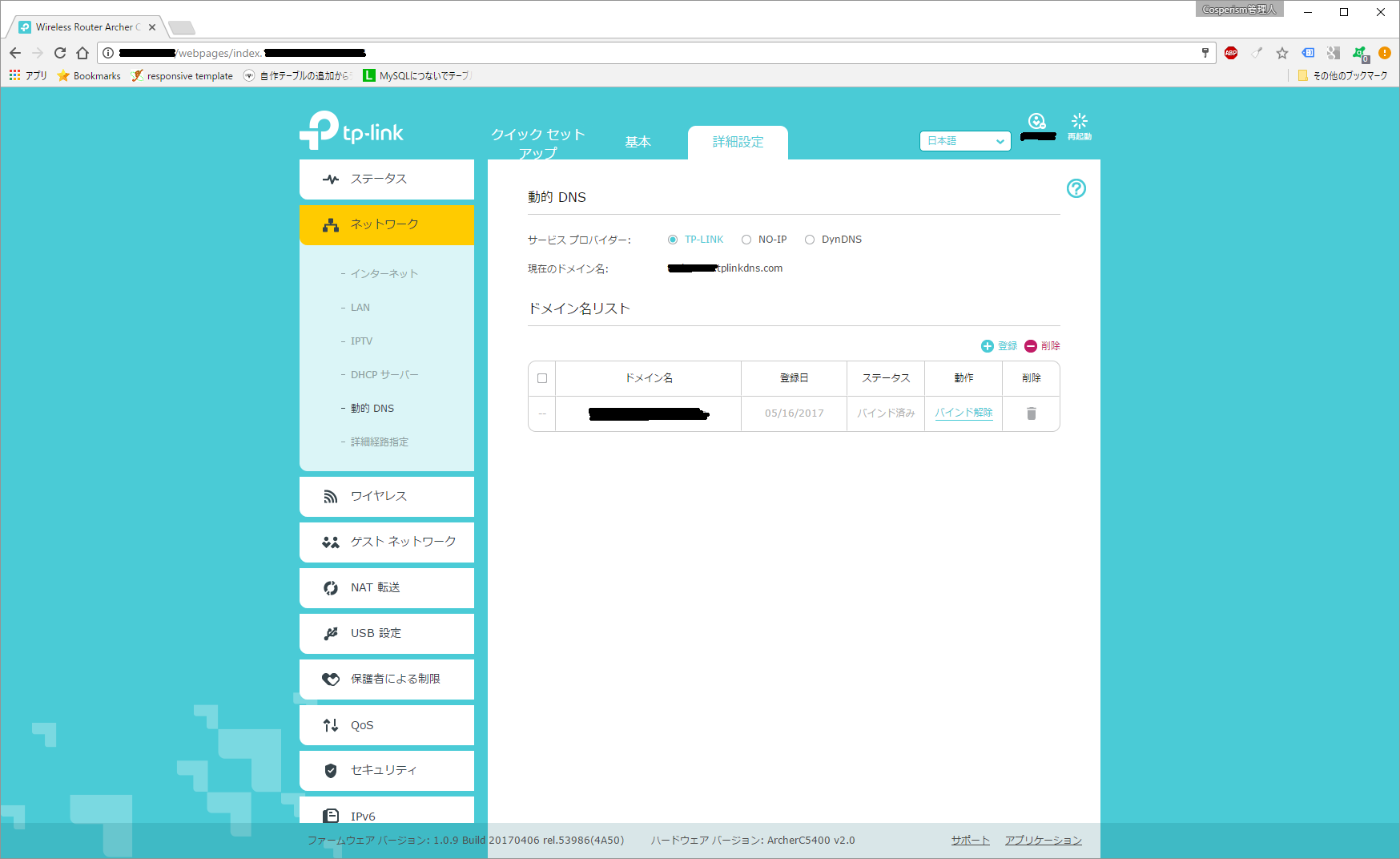The image size is (1400, 859).
Task: Switch to the 基本 tab
Action: 638,142
